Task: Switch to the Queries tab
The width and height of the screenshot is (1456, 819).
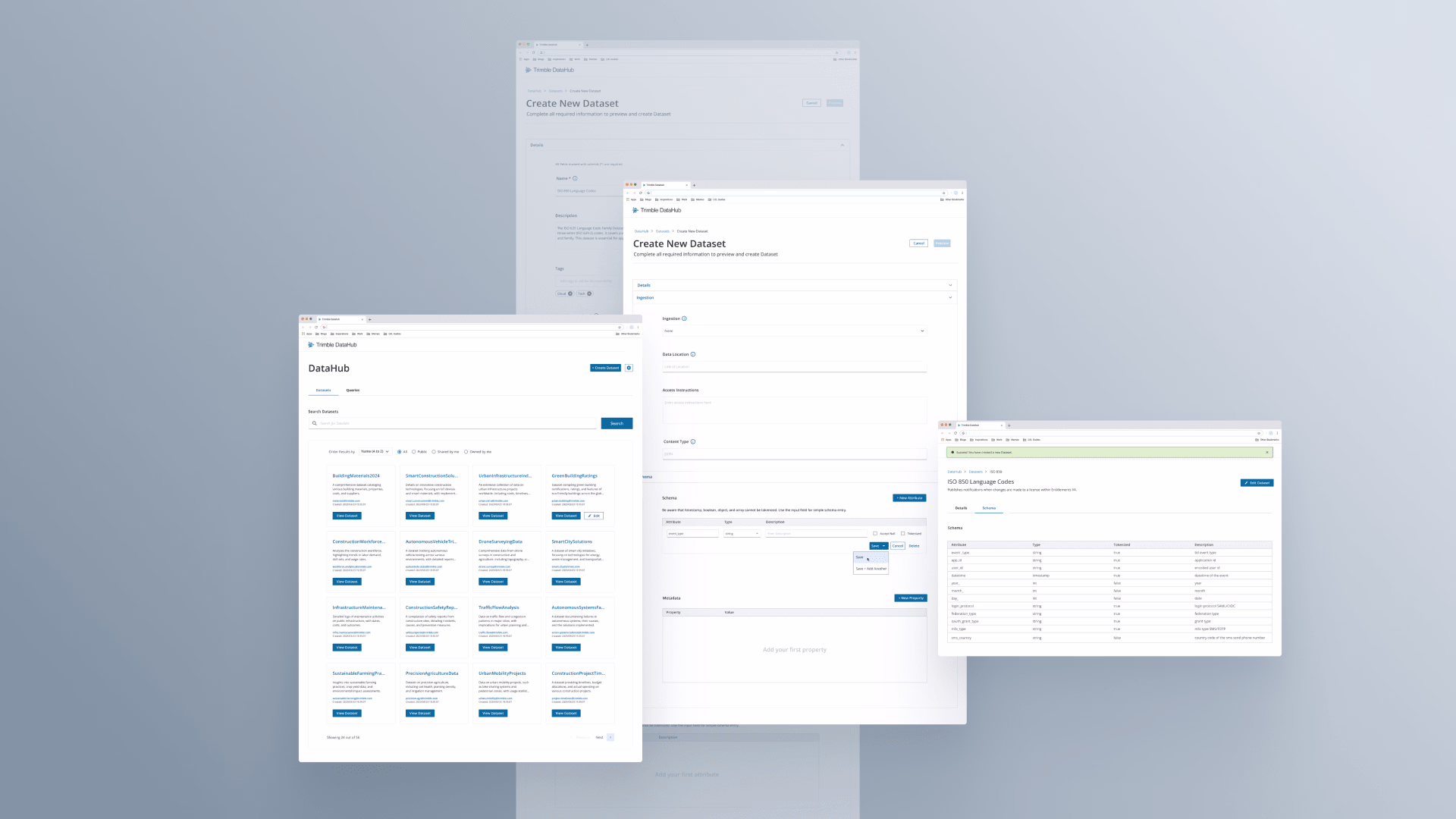Action: (x=353, y=391)
